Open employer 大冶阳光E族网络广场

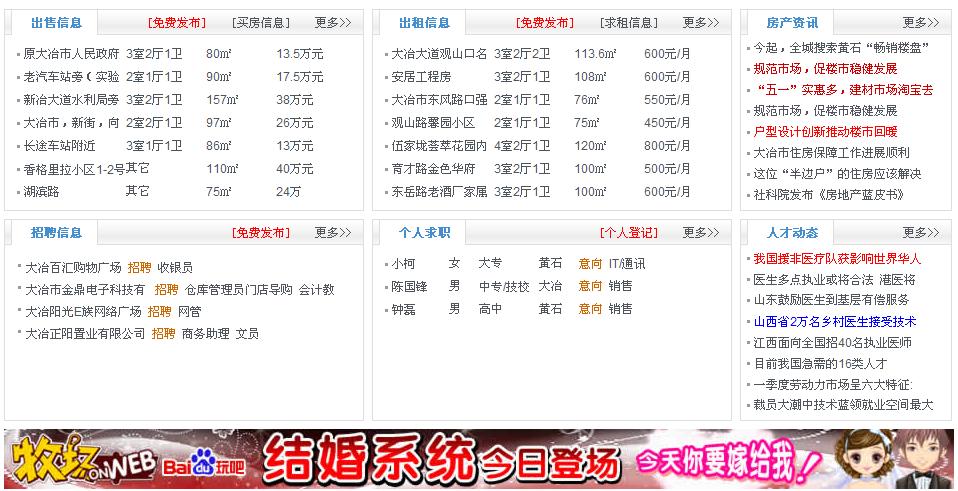(83, 311)
